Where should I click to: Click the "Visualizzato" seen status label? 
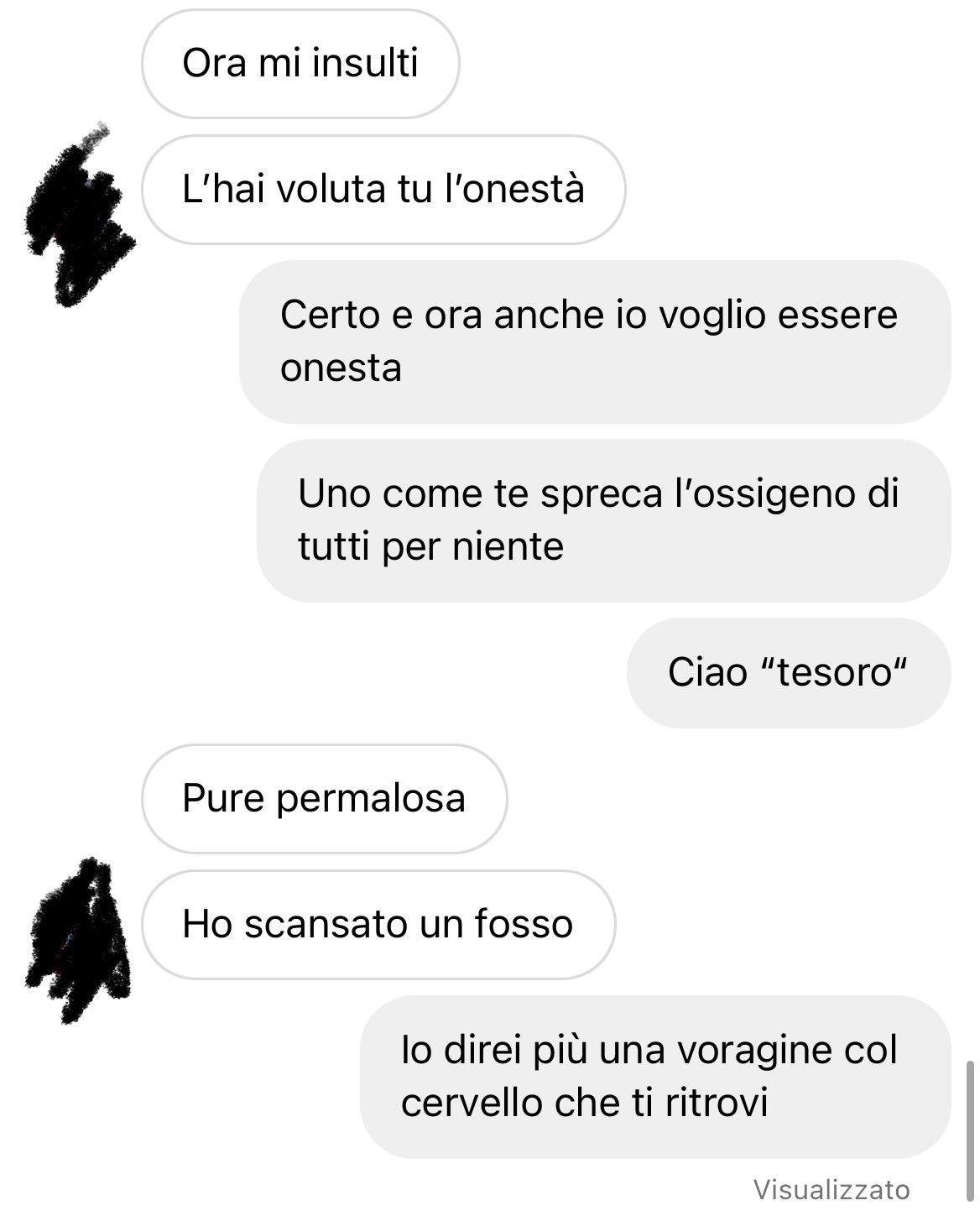point(831,1190)
